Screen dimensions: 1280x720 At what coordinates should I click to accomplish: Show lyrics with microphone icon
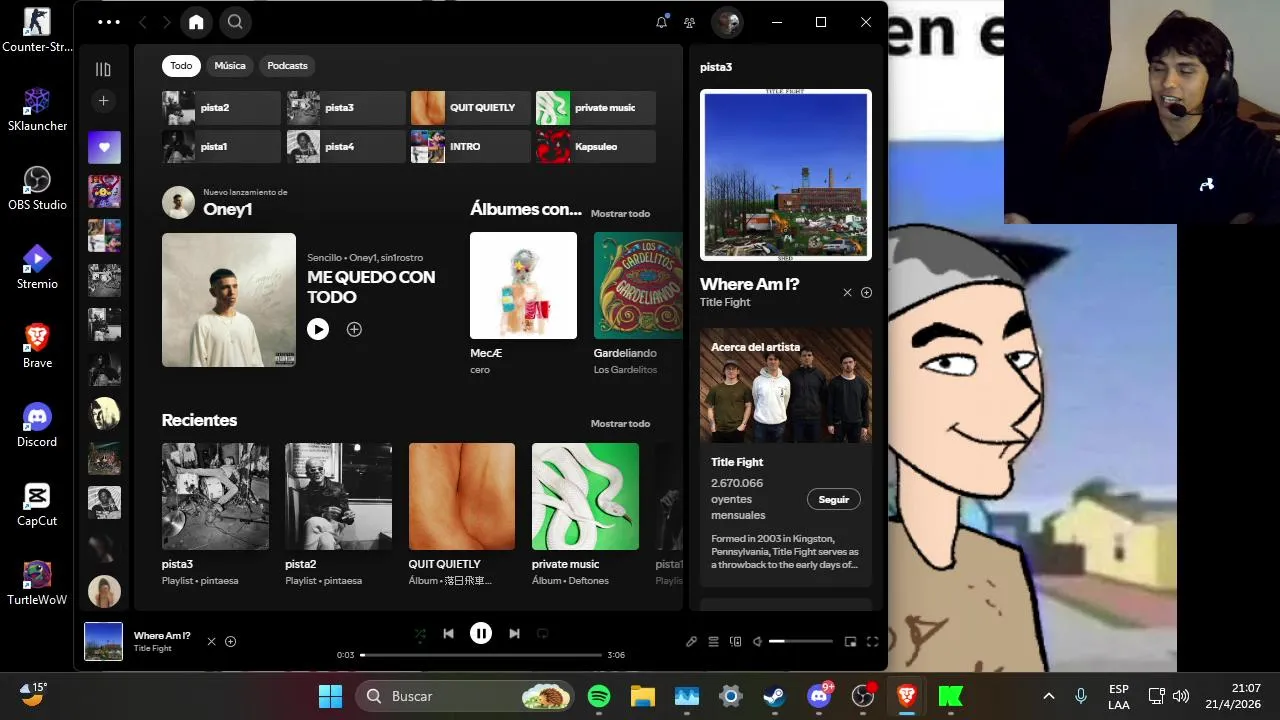tap(691, 642)
